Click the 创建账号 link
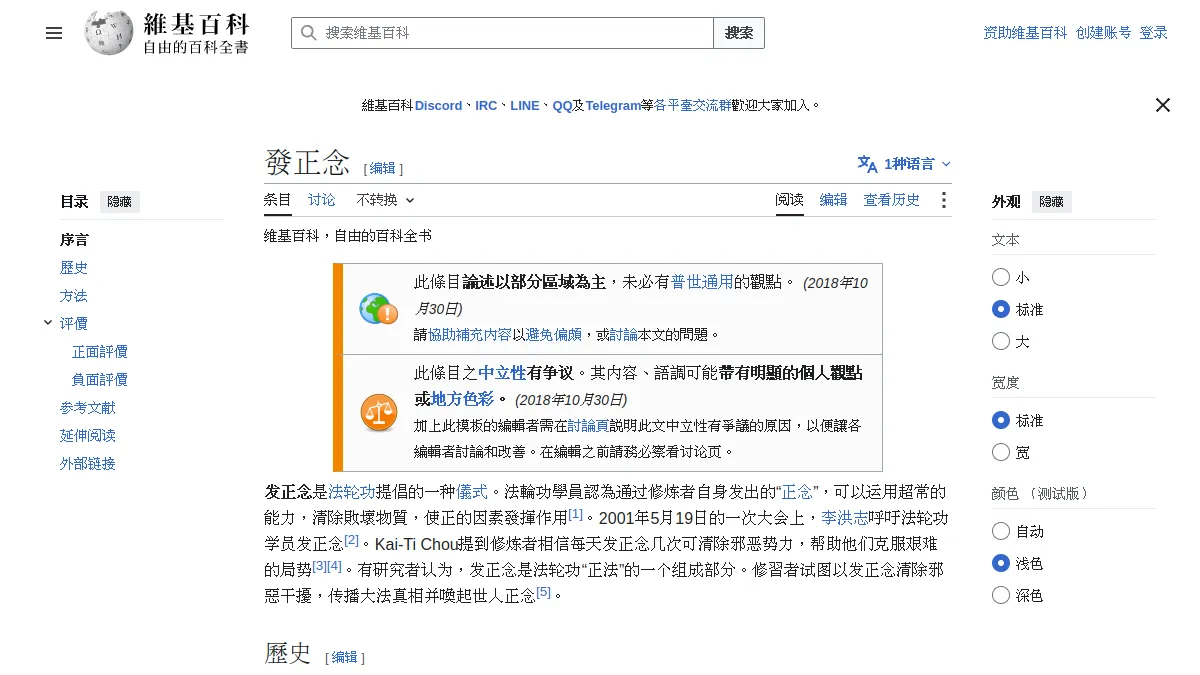This screenshot has height=675, width=1200. tap(1104, 33)
